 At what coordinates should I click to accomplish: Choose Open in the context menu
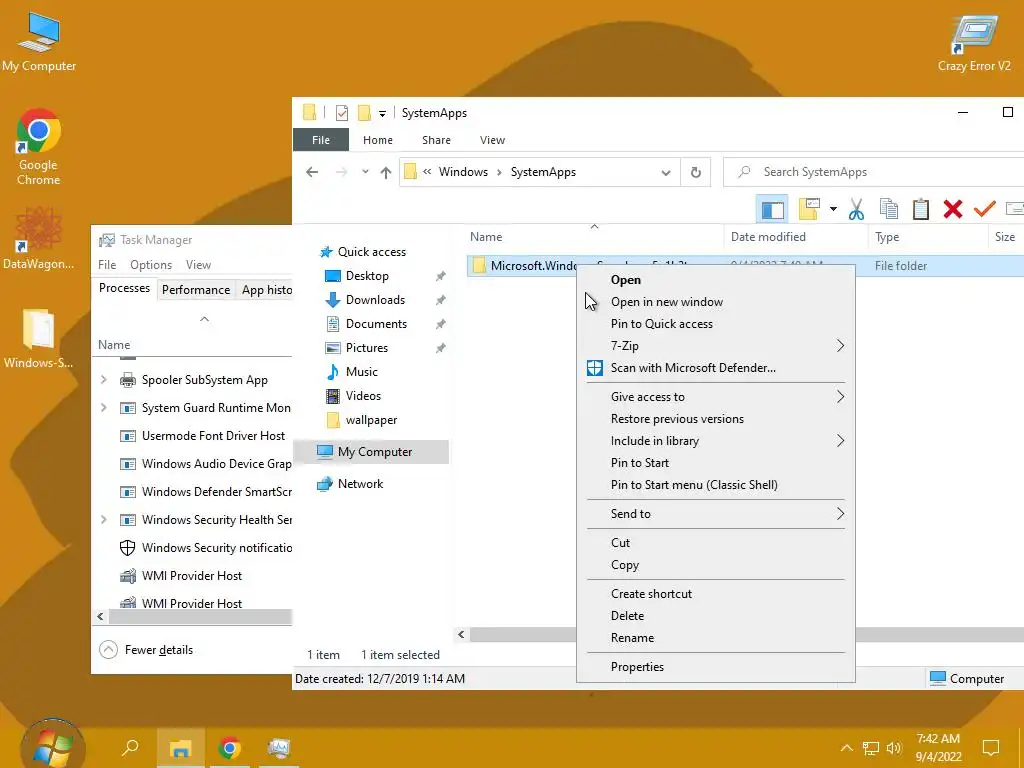click(x=716, y=280)
